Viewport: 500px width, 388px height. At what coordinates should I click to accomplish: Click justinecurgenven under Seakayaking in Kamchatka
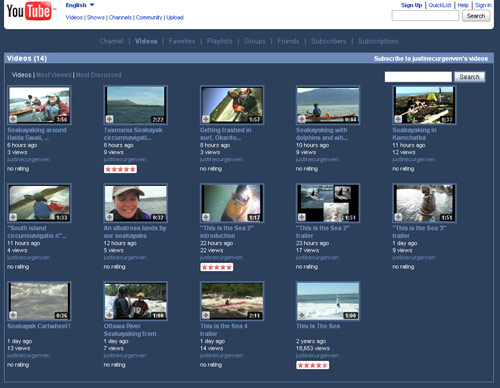tap(413, 160)
